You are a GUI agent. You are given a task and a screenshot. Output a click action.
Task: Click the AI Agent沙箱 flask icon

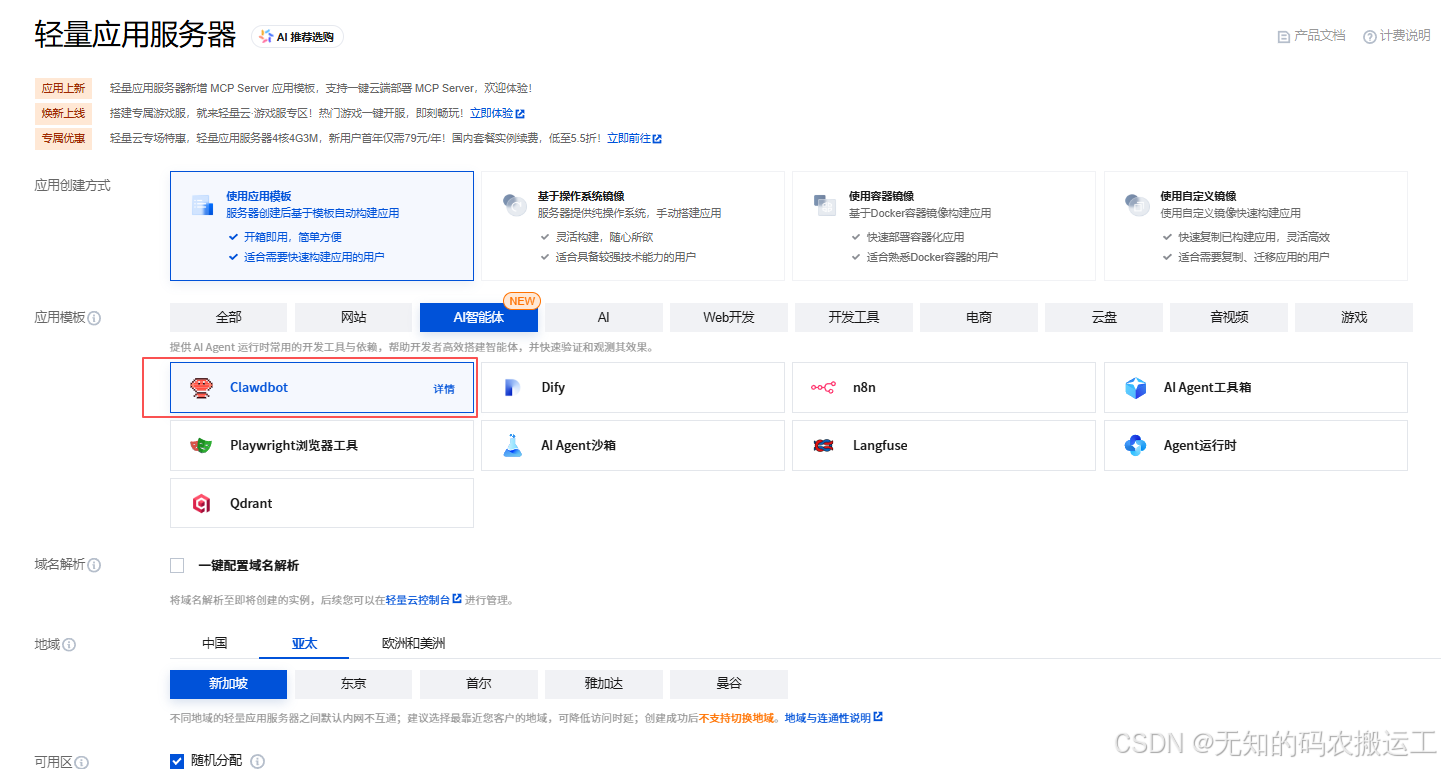click(513, 446)
